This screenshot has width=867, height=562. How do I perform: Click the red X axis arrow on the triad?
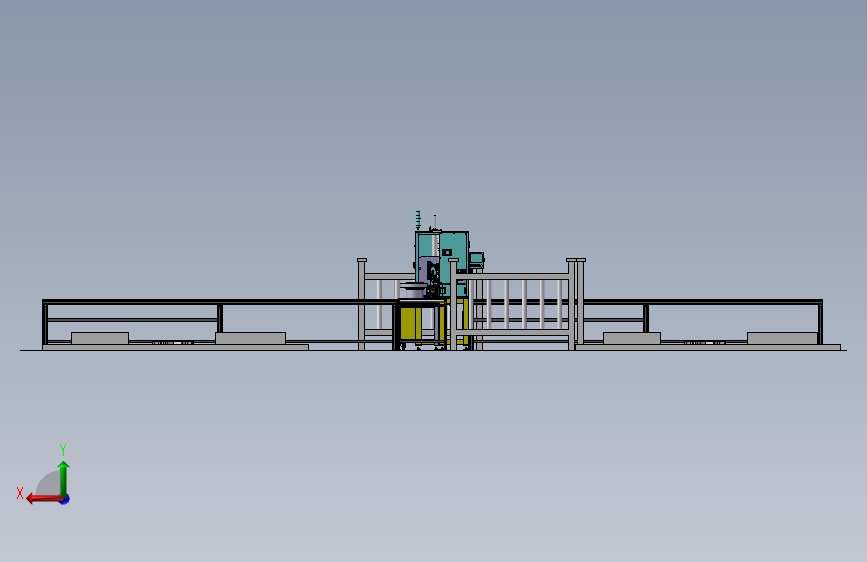44,499
